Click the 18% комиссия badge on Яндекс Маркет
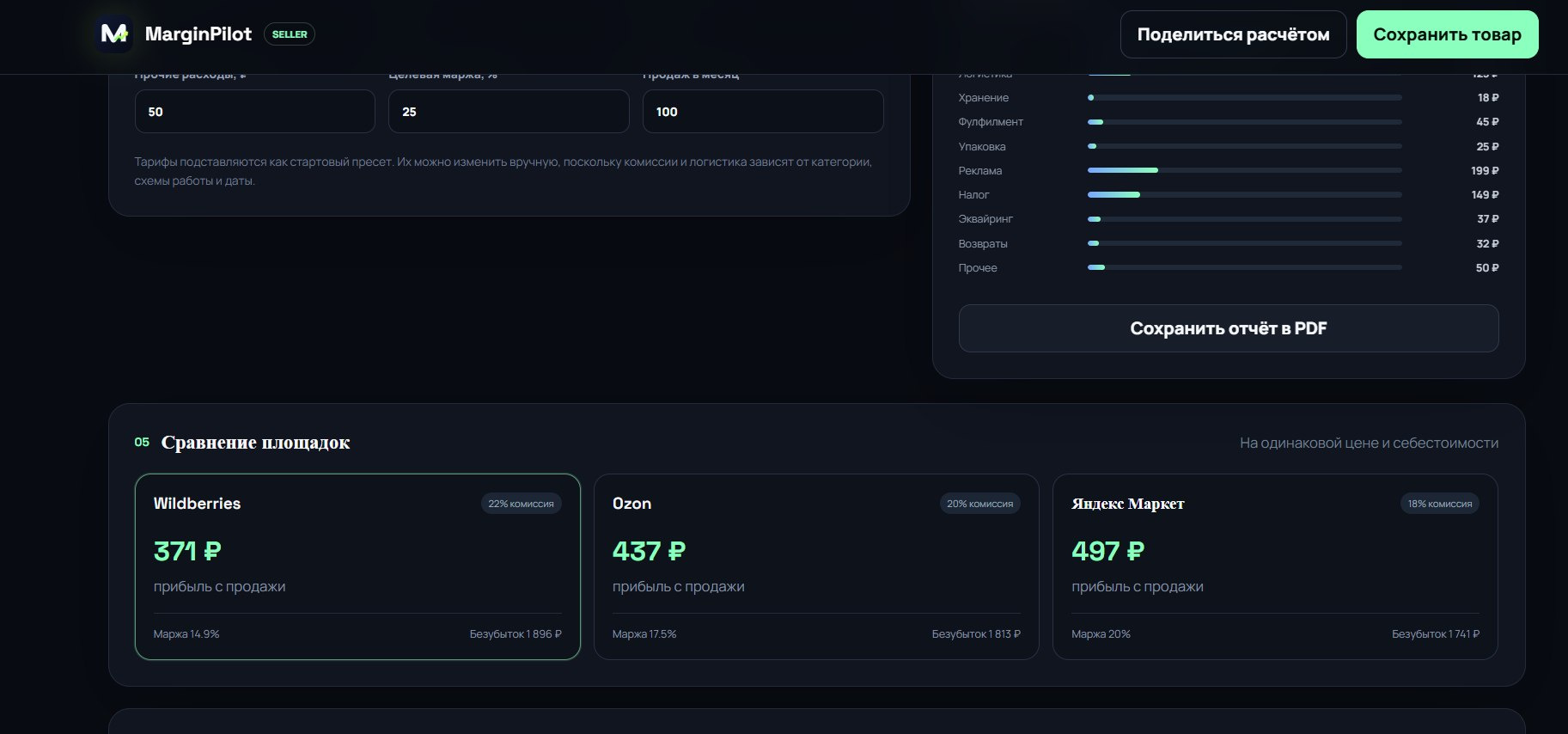The height and width of the screenshot is (734, 1568). click(1439, 504)
